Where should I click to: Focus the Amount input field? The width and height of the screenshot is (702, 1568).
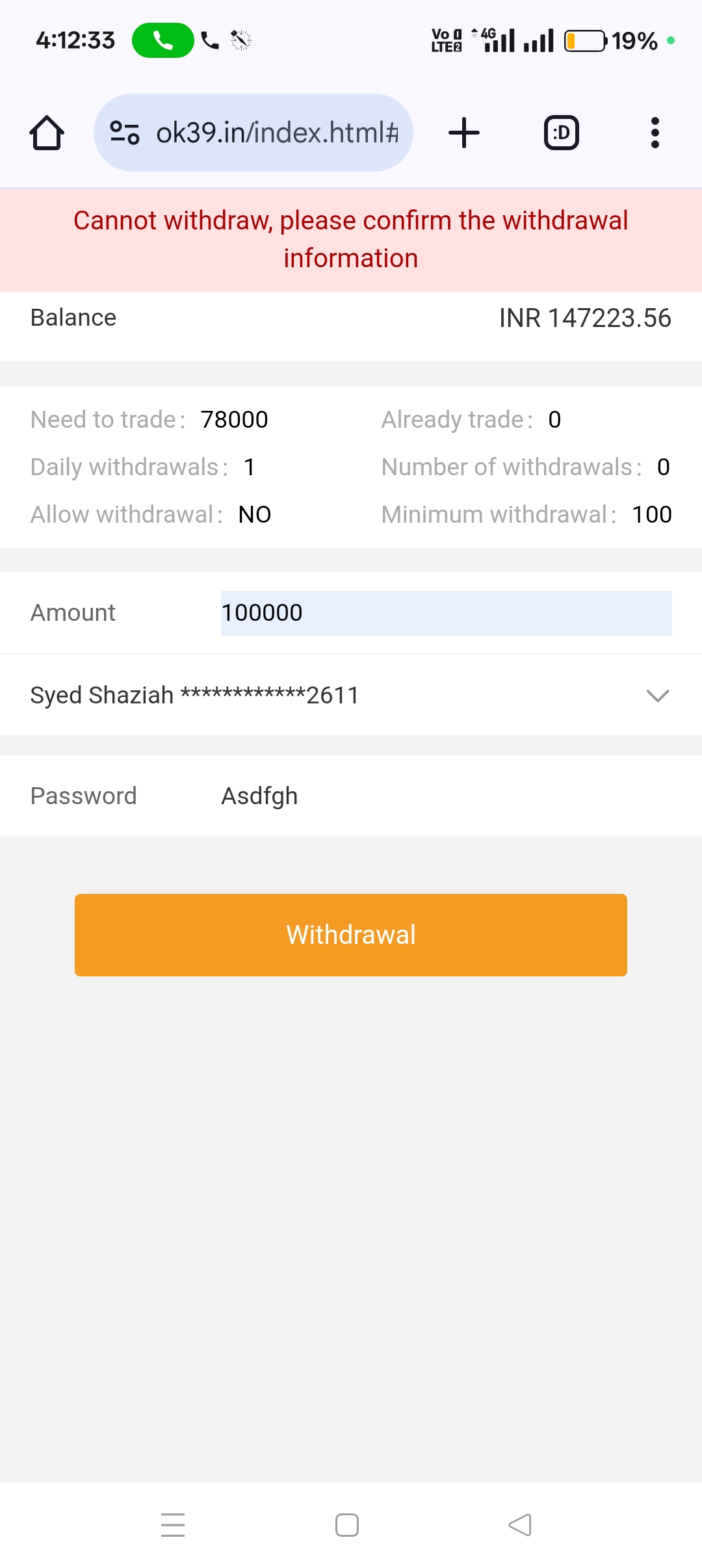click(x=446, y=613)
